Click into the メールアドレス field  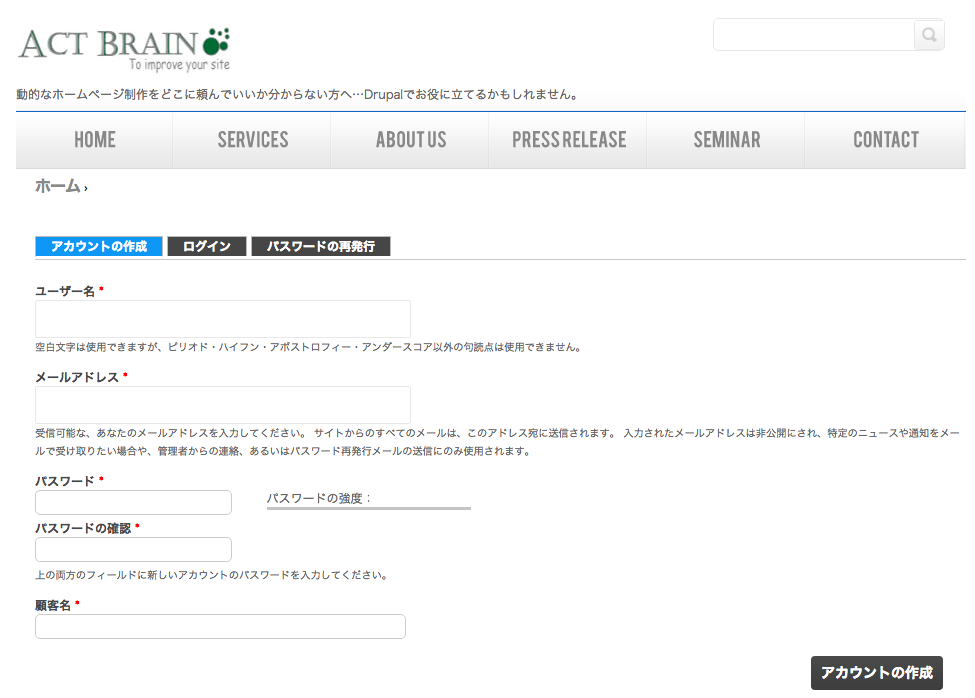pos(223,405)
